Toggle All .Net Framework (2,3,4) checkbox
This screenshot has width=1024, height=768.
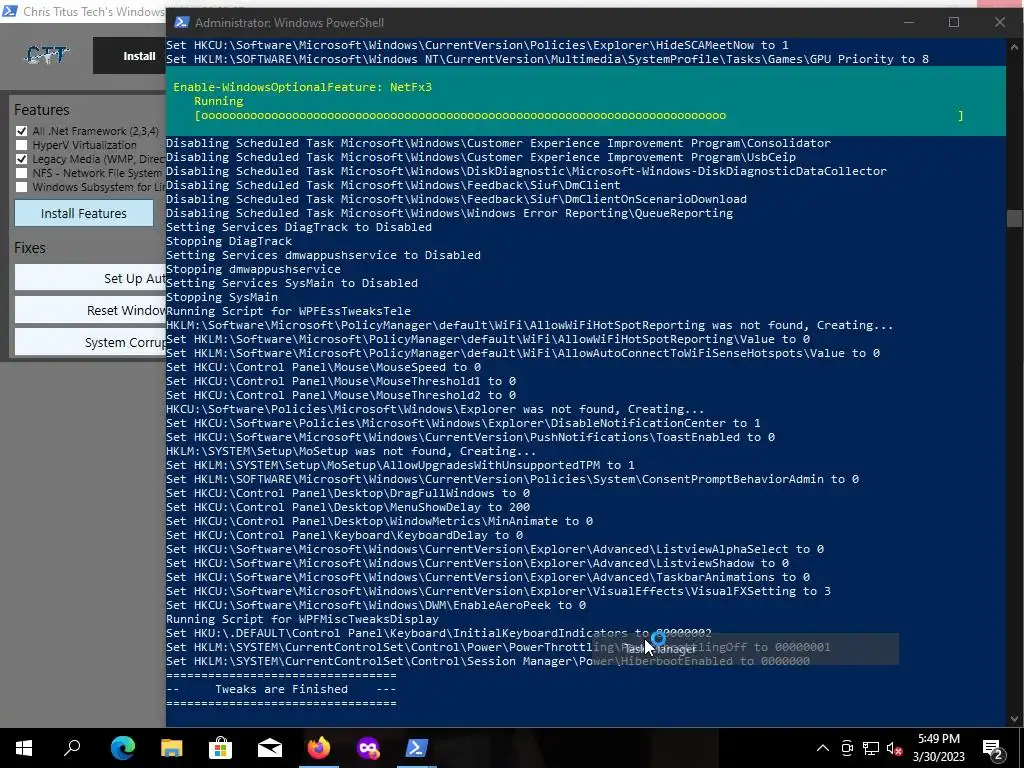(x=22, y=131)
